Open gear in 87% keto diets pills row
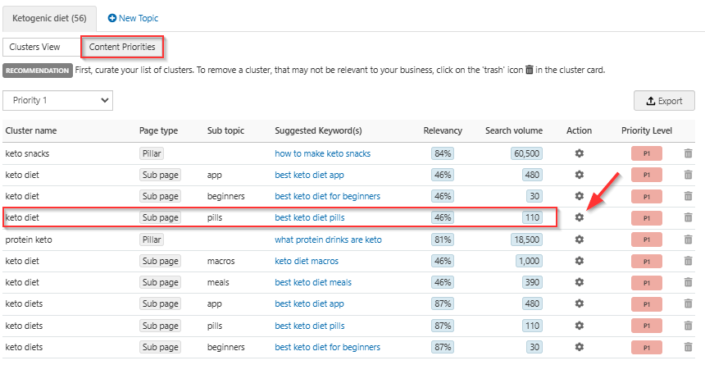The height and width of the screenshot is (365, 705). (x=579, y=325)
